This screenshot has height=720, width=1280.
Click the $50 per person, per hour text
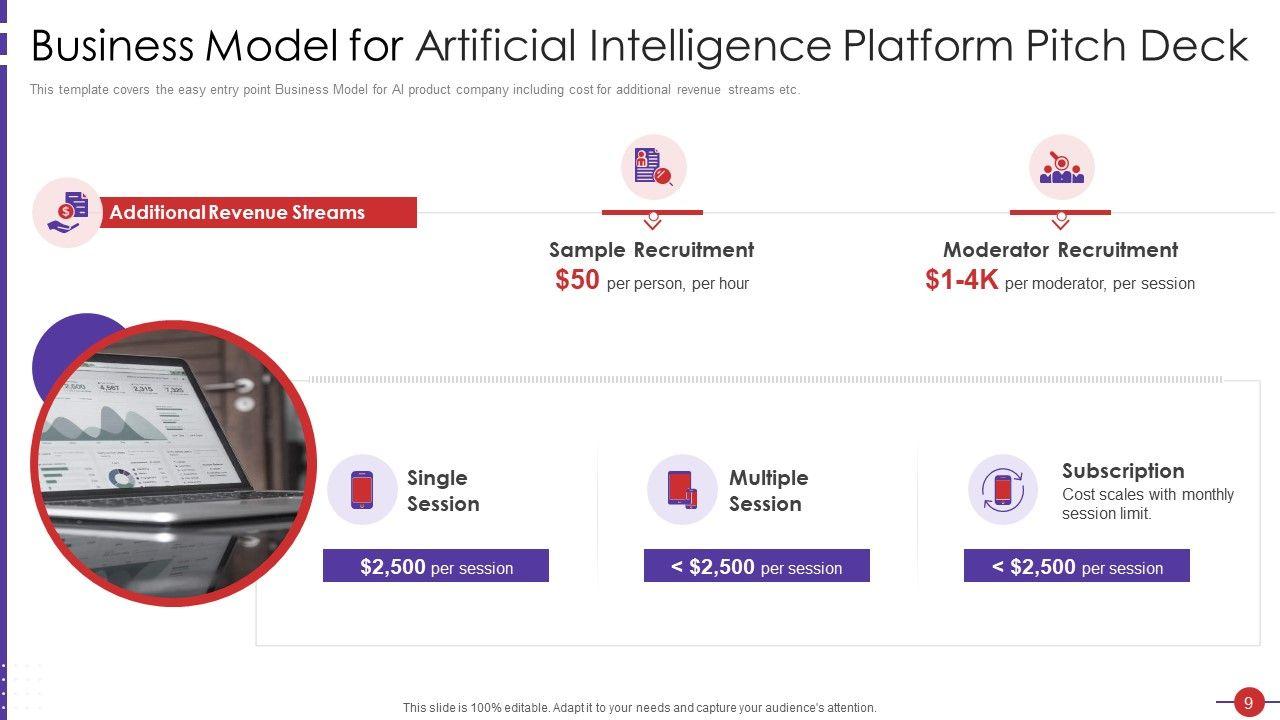tap(652, 282)
